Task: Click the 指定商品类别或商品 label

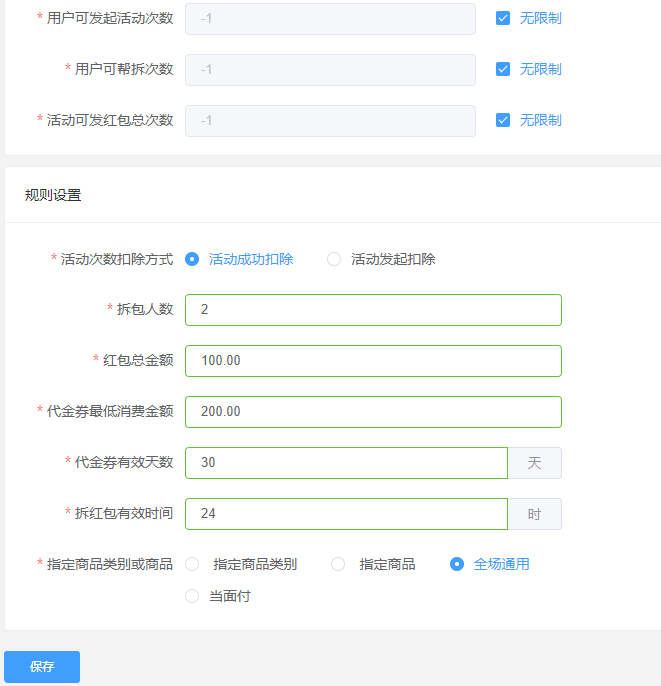Action: point(110,564)
